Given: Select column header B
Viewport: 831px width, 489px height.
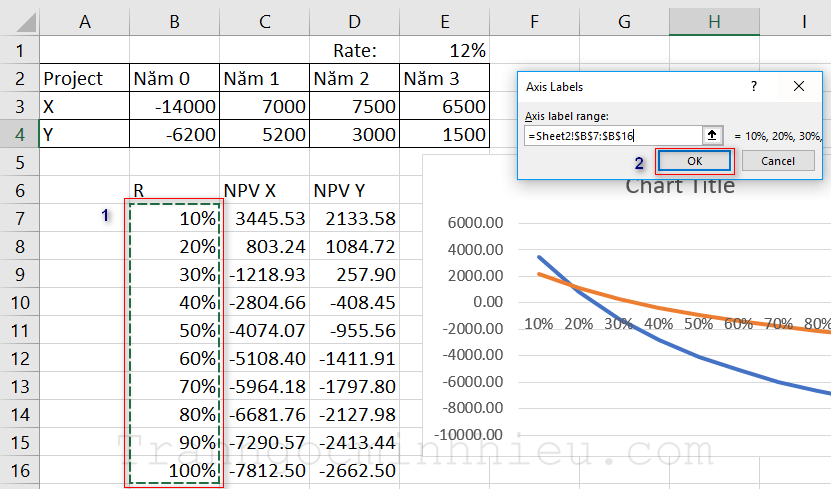Looking at the screenshot, I should pos(174,20).
